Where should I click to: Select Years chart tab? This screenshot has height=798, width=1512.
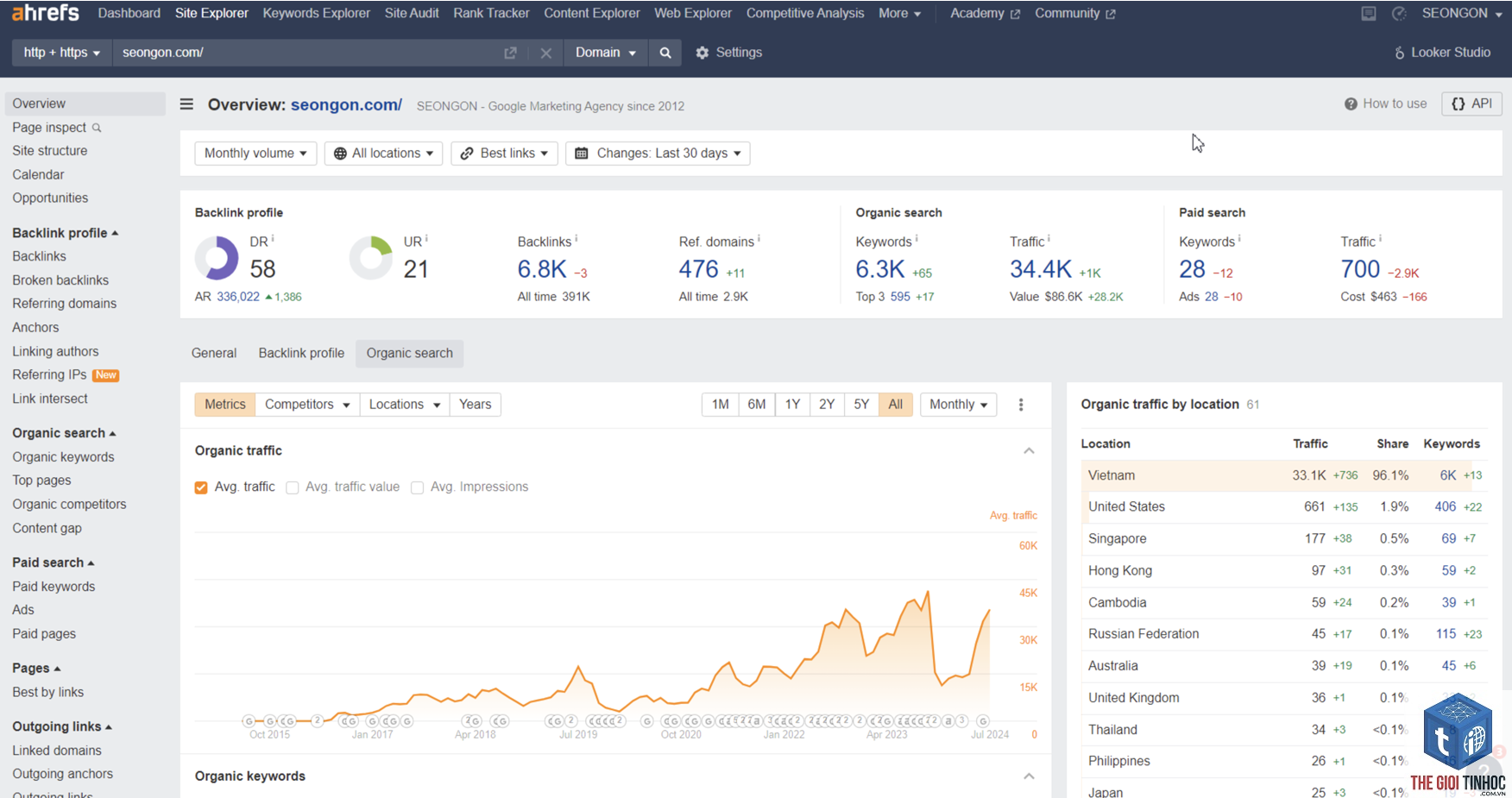[x=475, y=405]
